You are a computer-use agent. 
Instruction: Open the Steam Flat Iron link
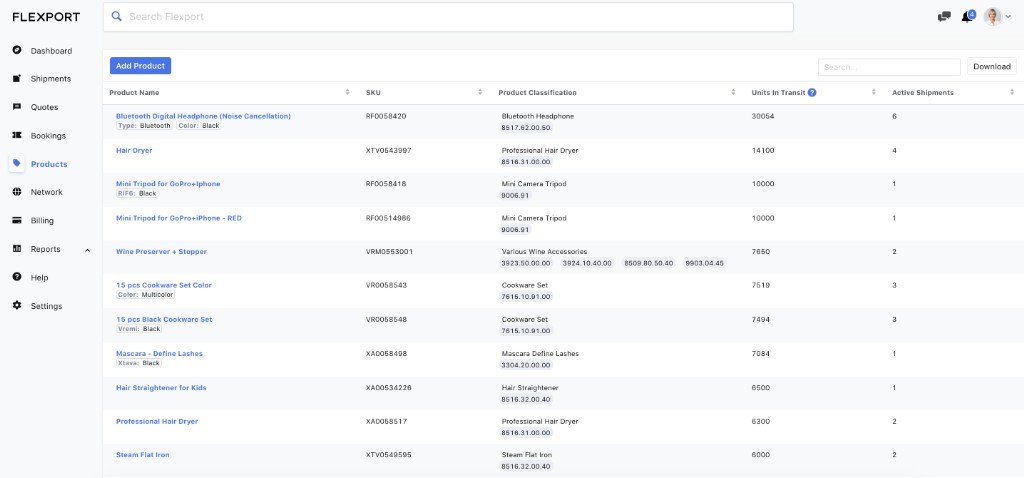tap(142, 455)
